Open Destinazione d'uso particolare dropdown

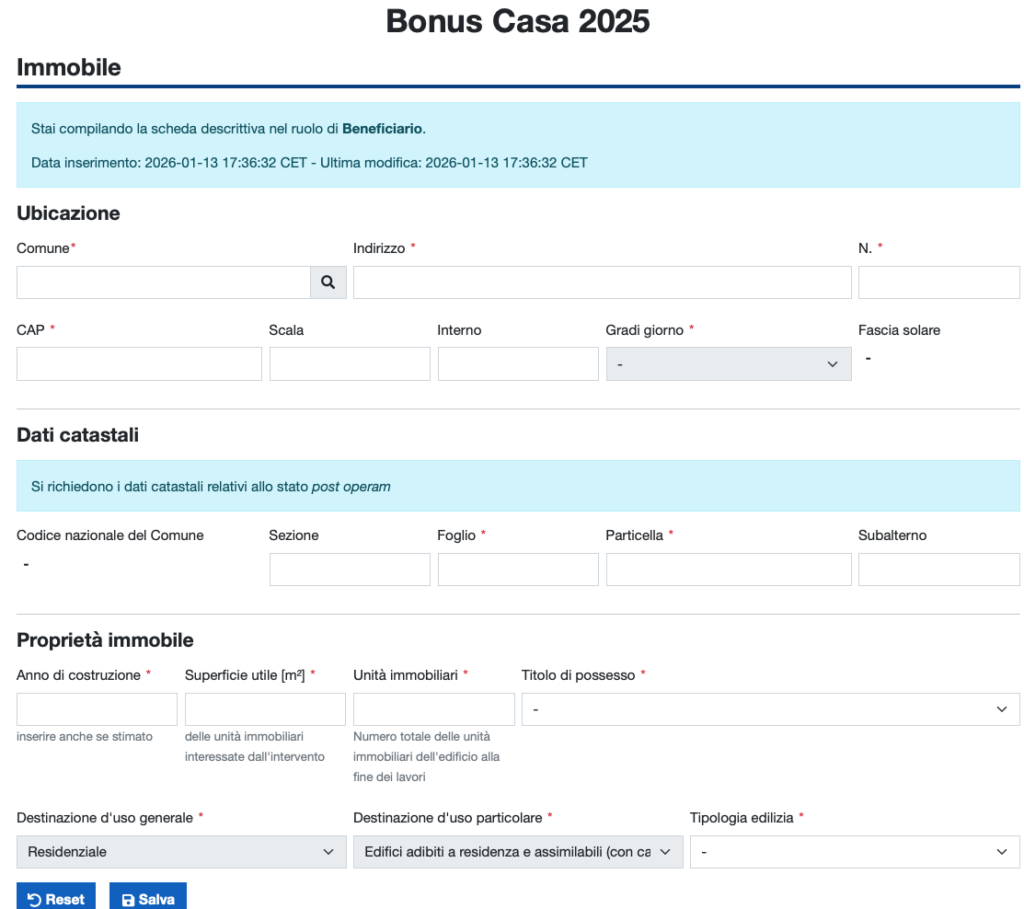pos(517,852)
